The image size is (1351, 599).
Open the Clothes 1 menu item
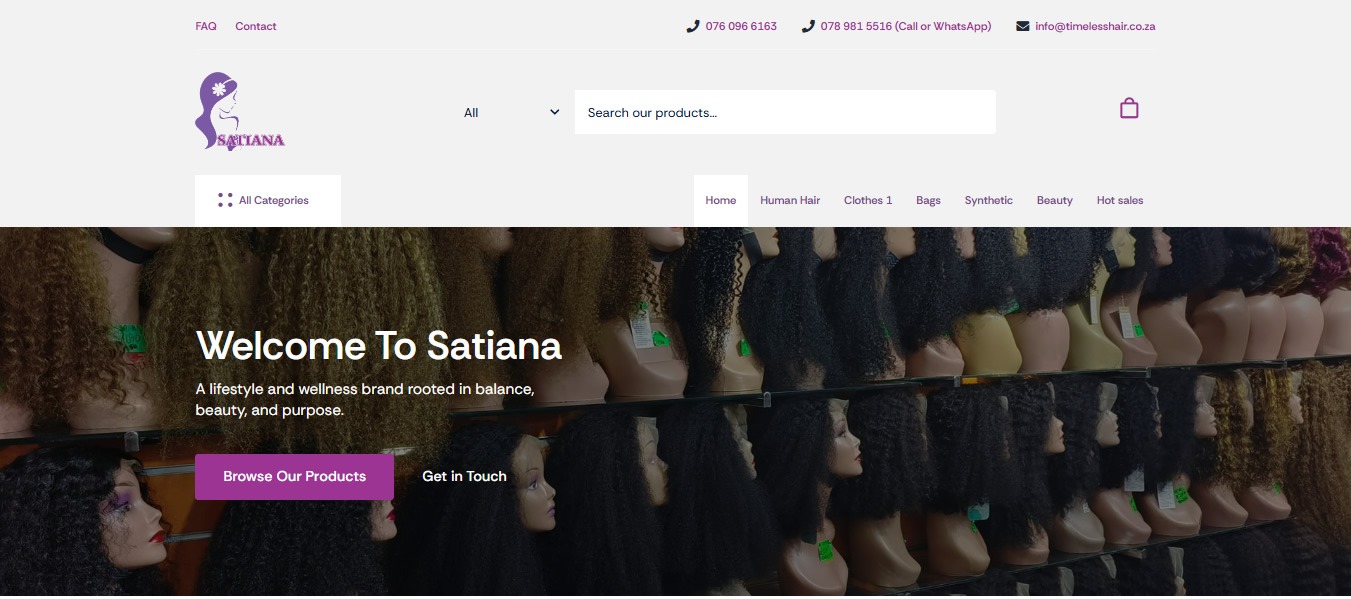click(x=867, y=200)
